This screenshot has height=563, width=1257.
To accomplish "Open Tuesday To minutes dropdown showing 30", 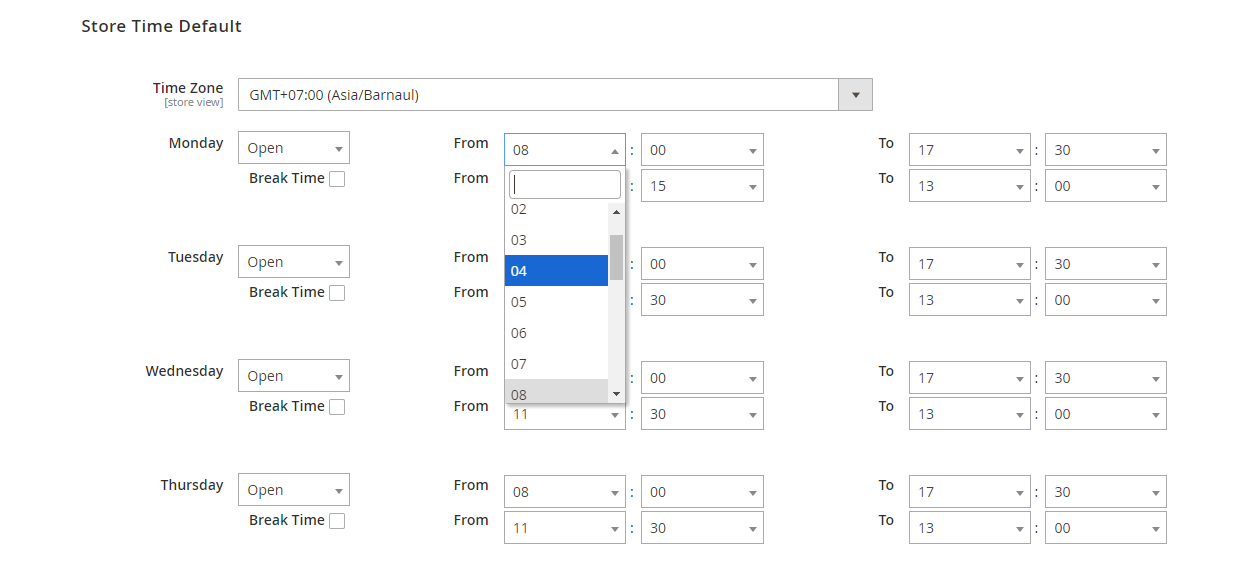I will click(1105, 264).
